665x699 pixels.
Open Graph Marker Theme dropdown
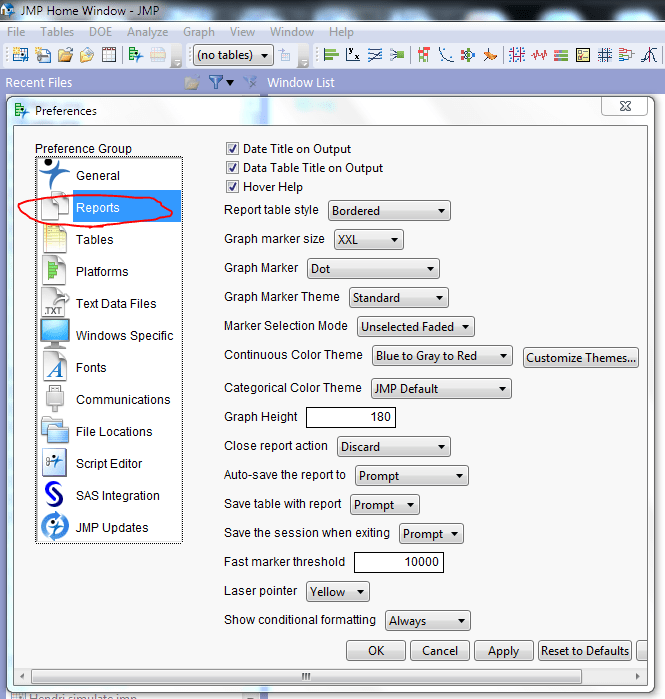point(398,297)
